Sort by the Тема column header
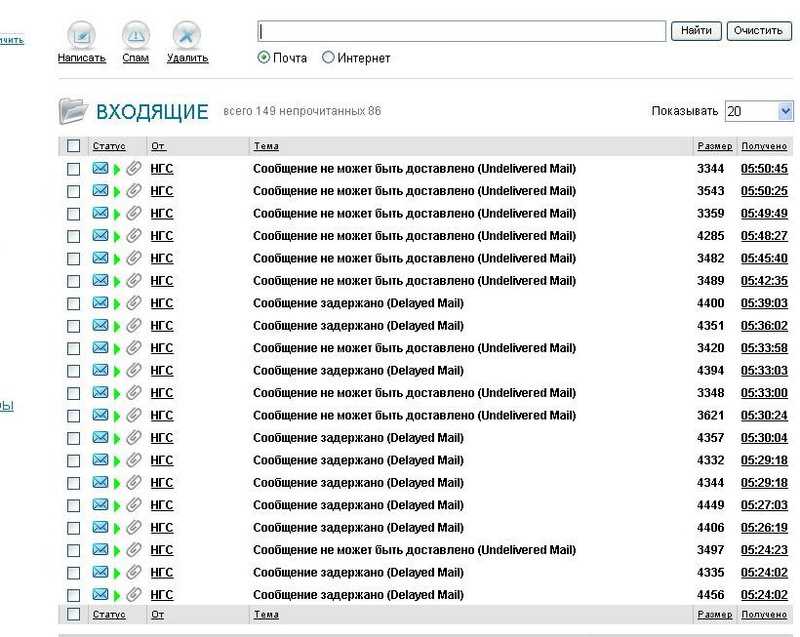Screen dimensions: 800x637 [265, 146]
